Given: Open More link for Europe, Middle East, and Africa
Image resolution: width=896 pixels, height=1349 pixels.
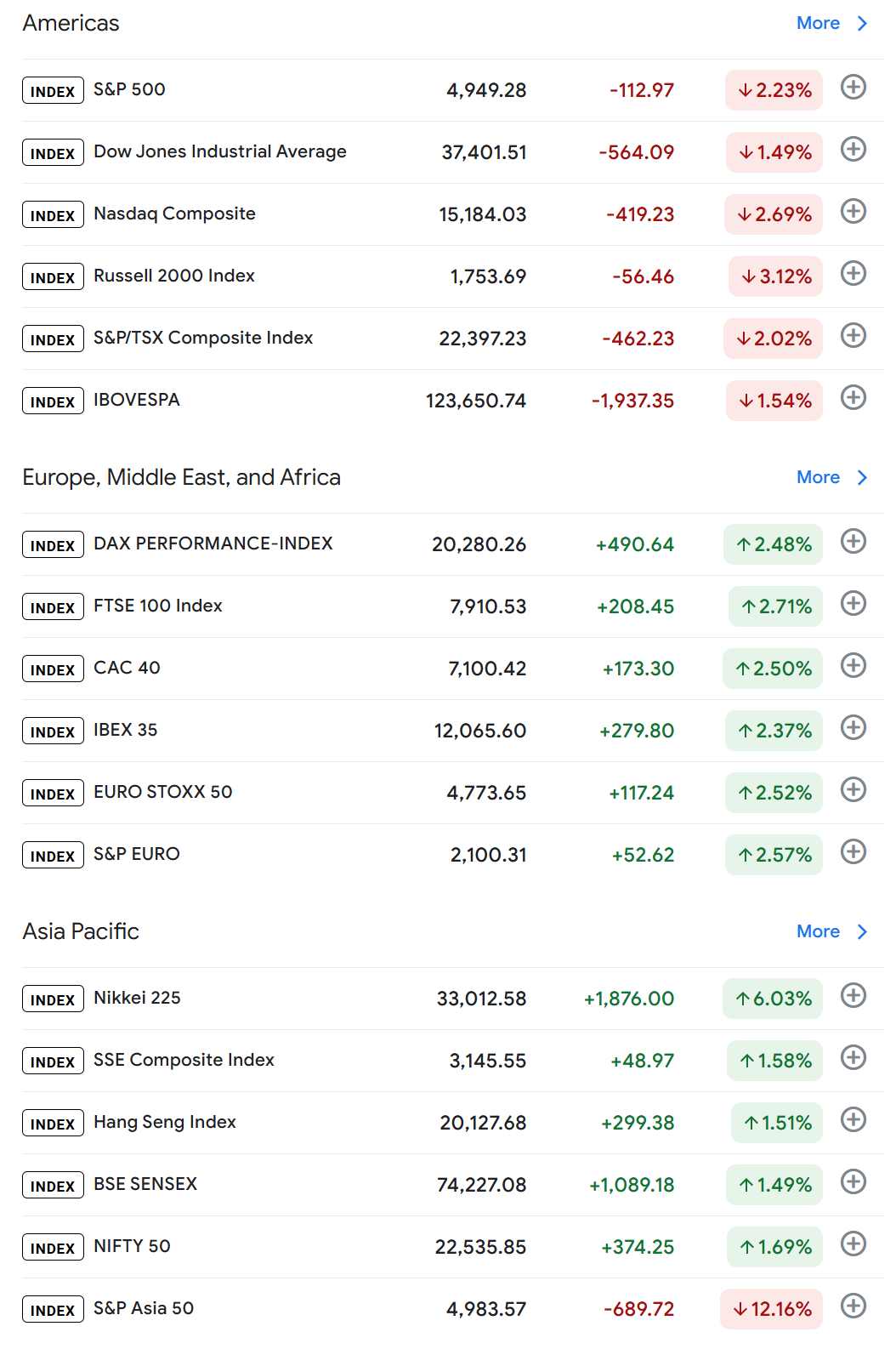Looking at the screenshot, I should pos(818,477).
